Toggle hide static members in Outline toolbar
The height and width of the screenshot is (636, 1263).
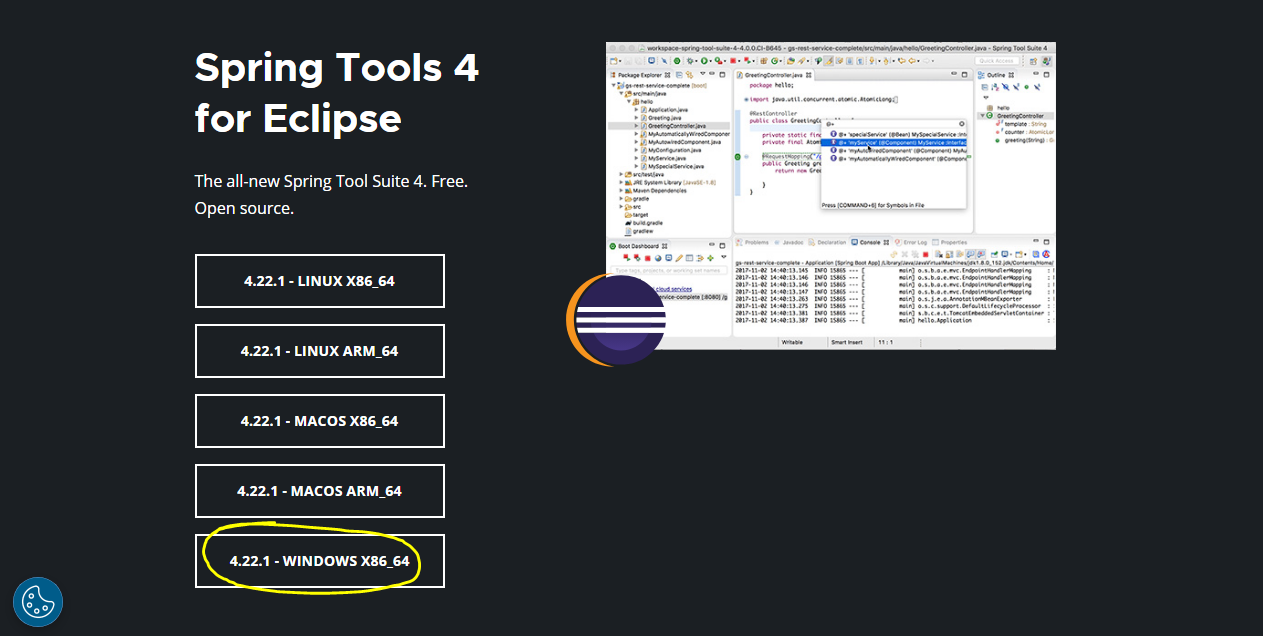click(x=1016, y=85)
